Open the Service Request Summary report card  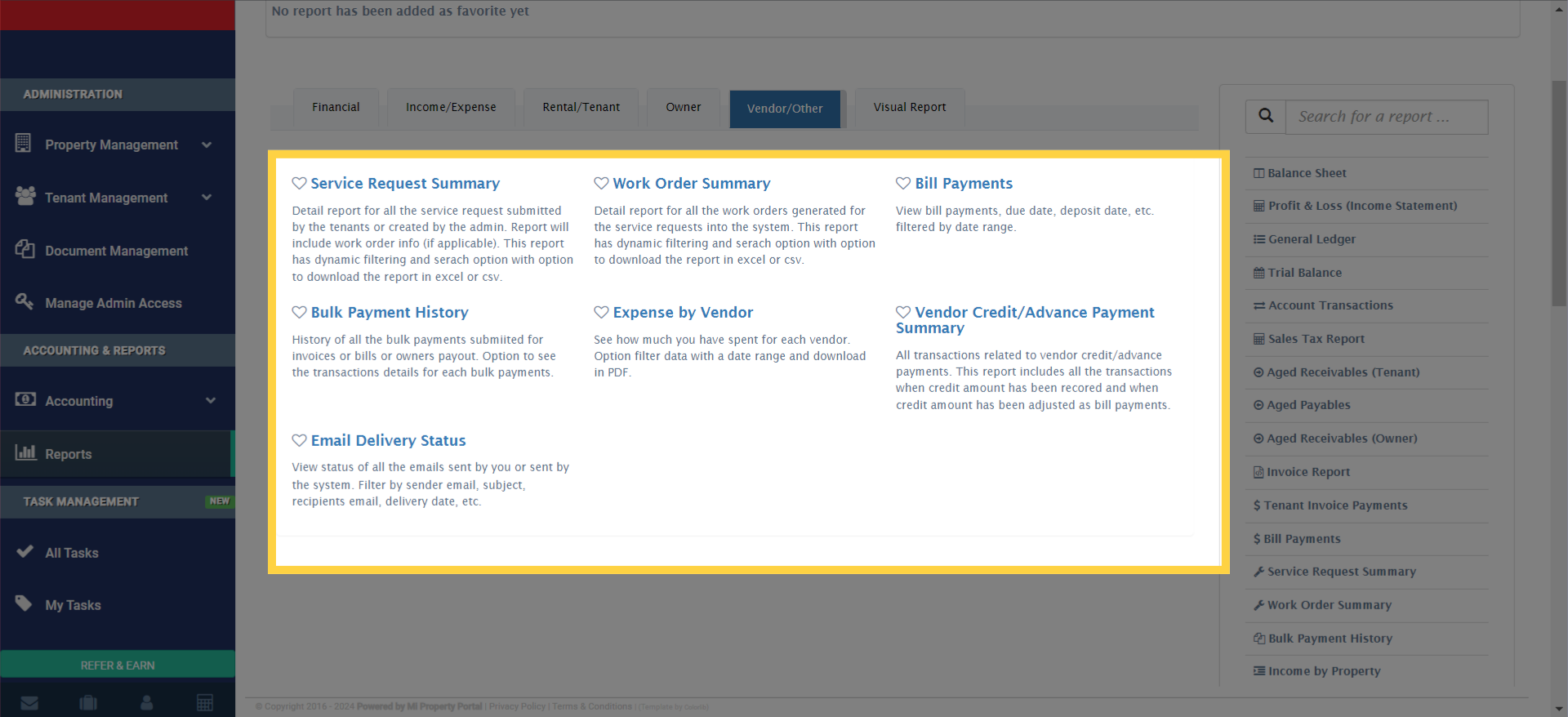click(x=405, y=184)
